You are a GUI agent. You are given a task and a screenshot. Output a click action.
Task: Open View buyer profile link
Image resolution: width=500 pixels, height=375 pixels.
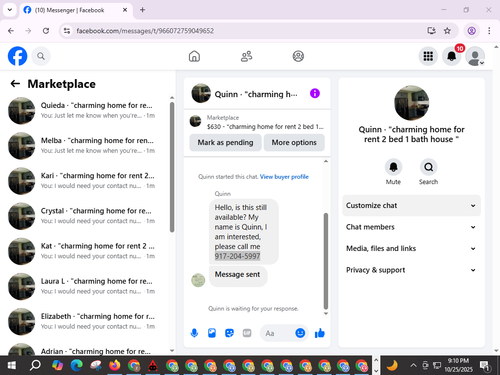284,177
